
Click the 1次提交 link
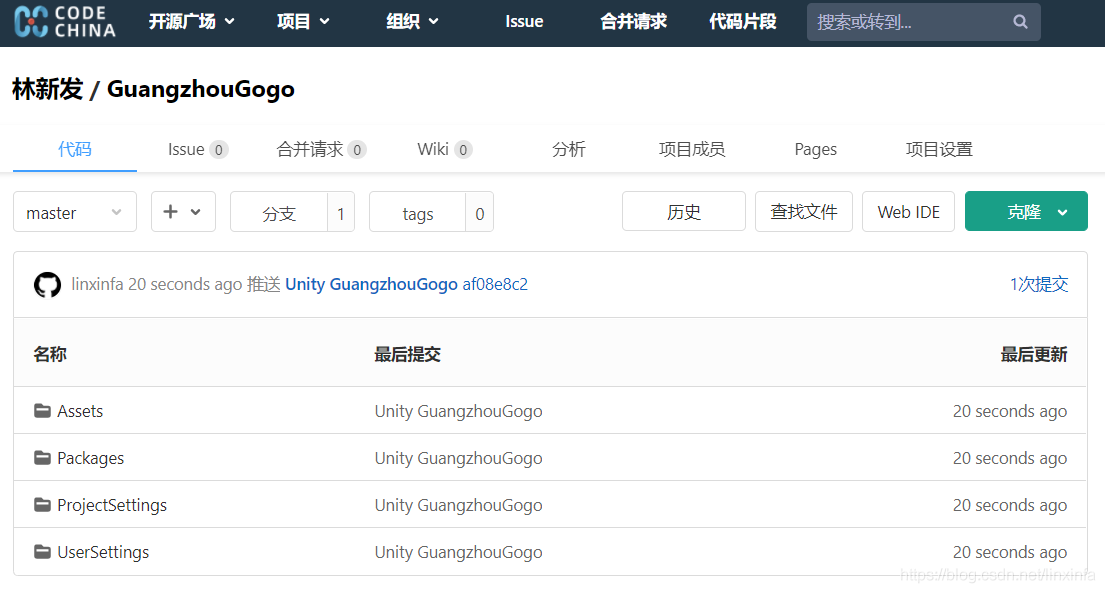[x=1039, y=285]
